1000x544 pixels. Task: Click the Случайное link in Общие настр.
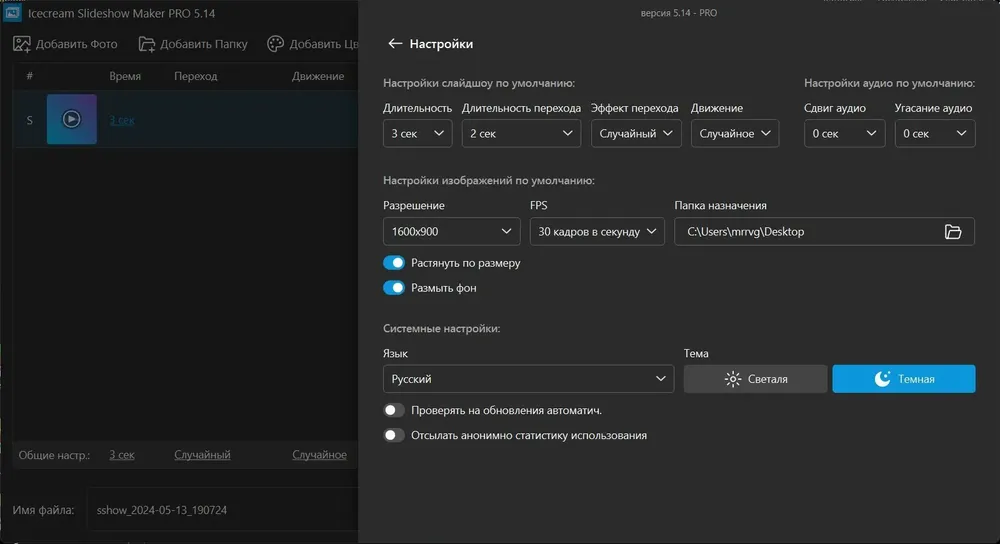[320, 455]
